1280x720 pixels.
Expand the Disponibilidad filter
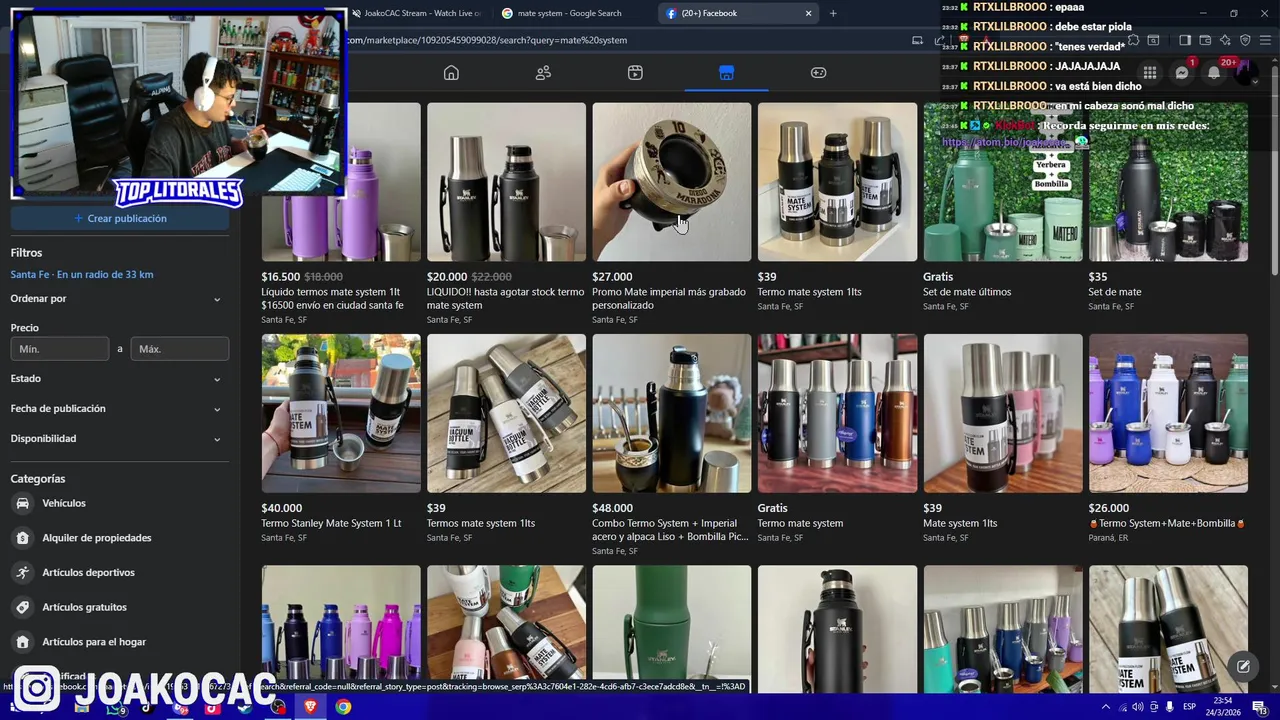(120, 439)
